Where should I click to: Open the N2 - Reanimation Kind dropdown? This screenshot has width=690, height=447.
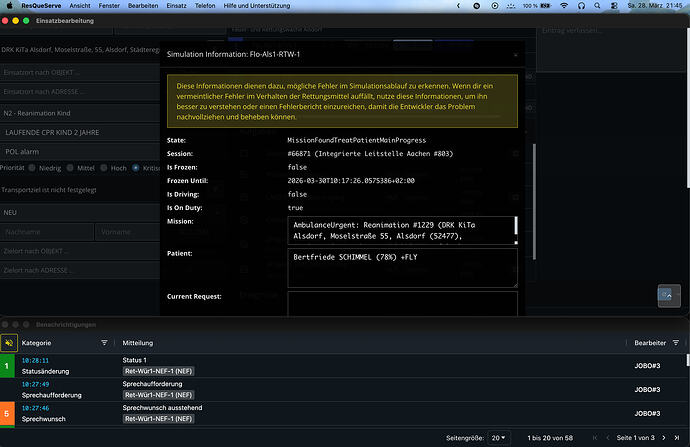(x=80, y=113)
